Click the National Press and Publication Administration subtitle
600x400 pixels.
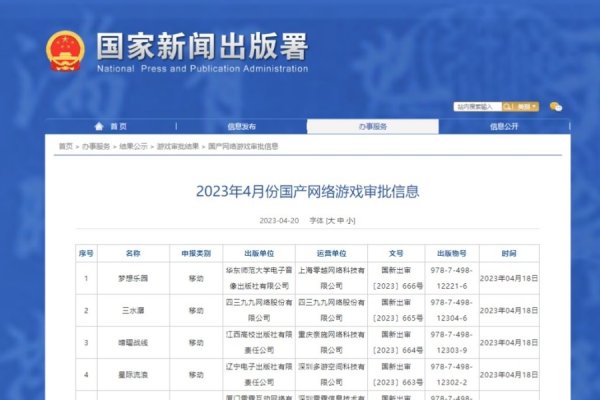[x=202, y=69]
